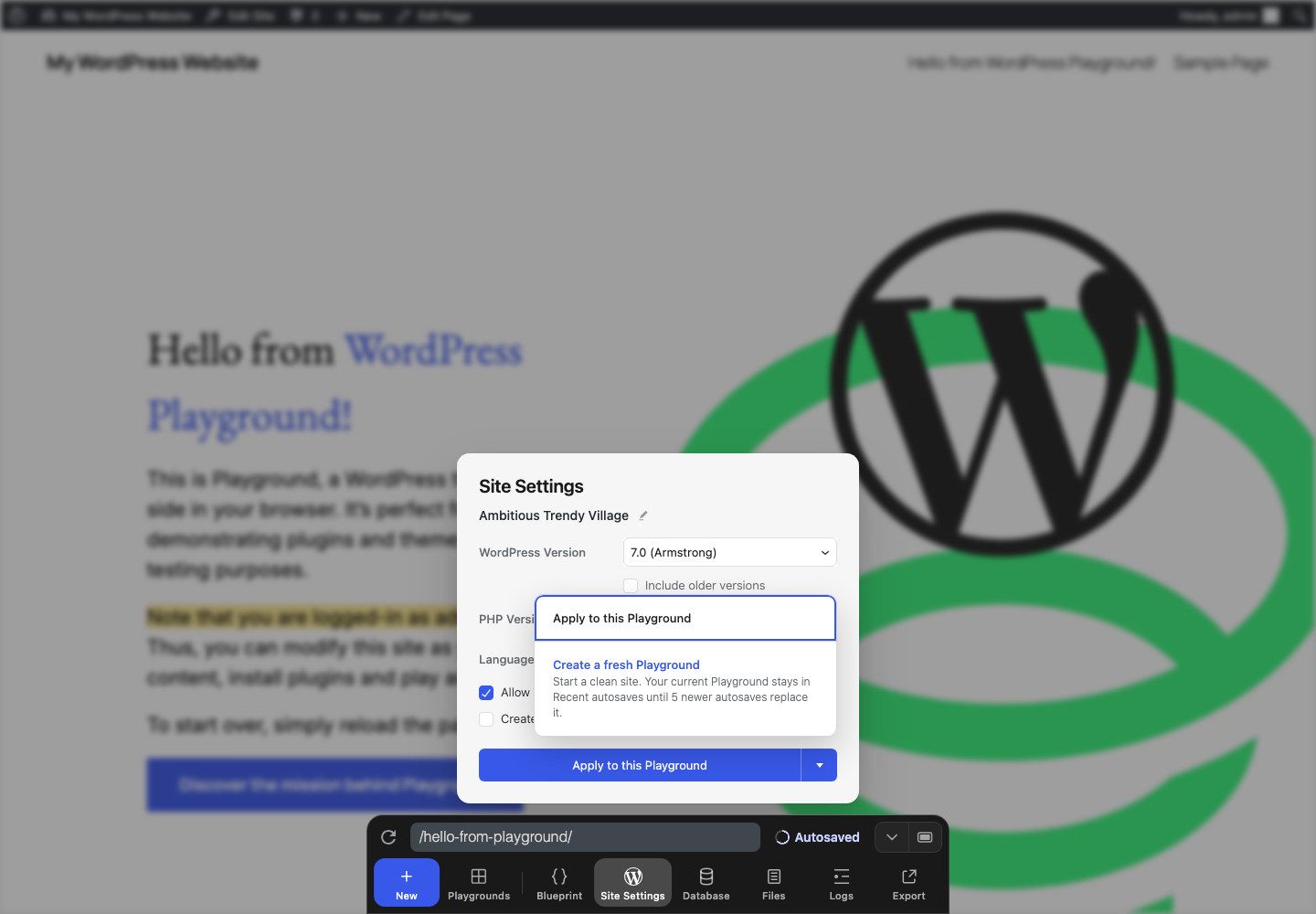Click the Site Settings heading
1316x914 pixels.
pos(531,486)
